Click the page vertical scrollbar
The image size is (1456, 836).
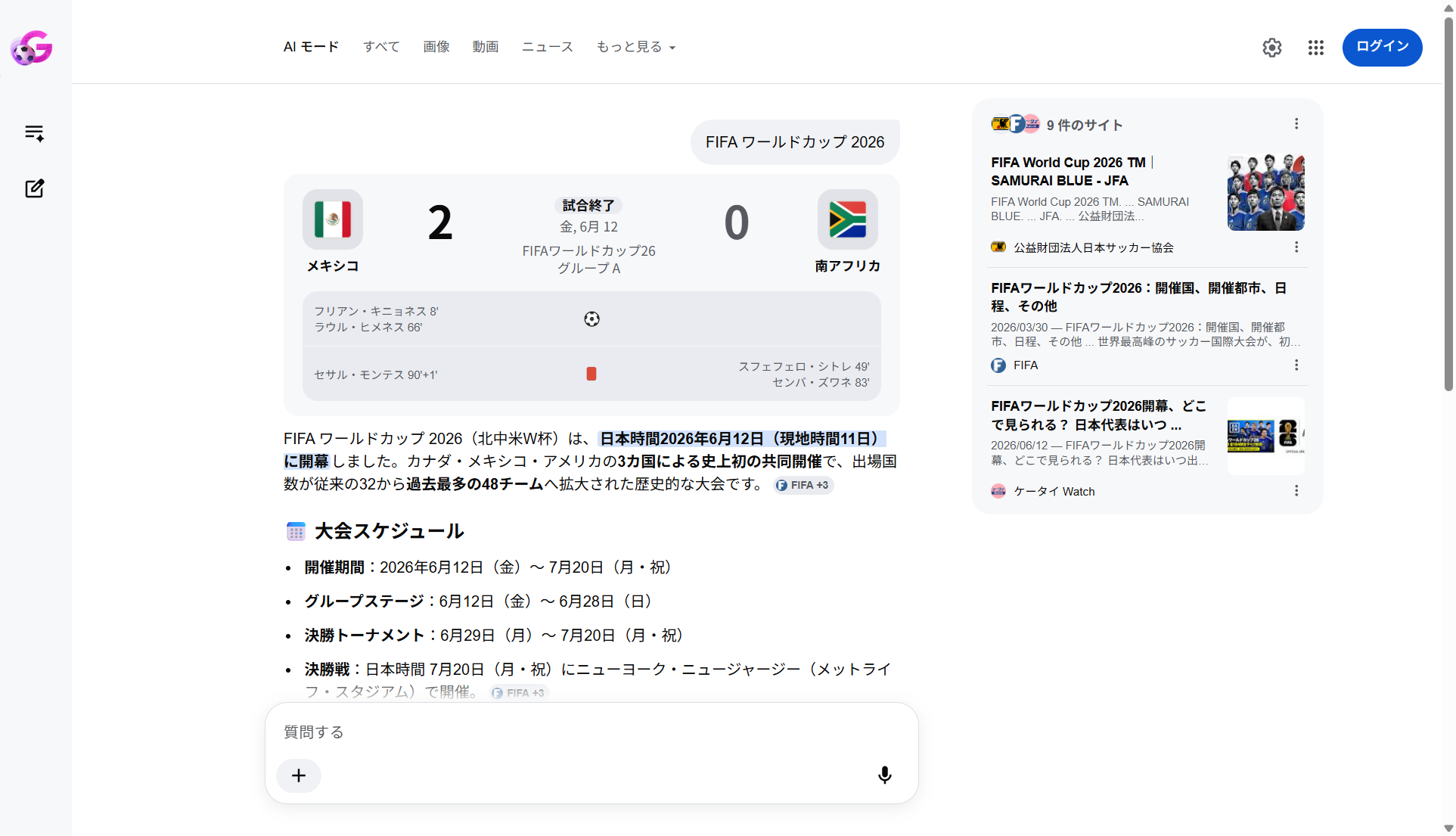tap(1448, 204)
